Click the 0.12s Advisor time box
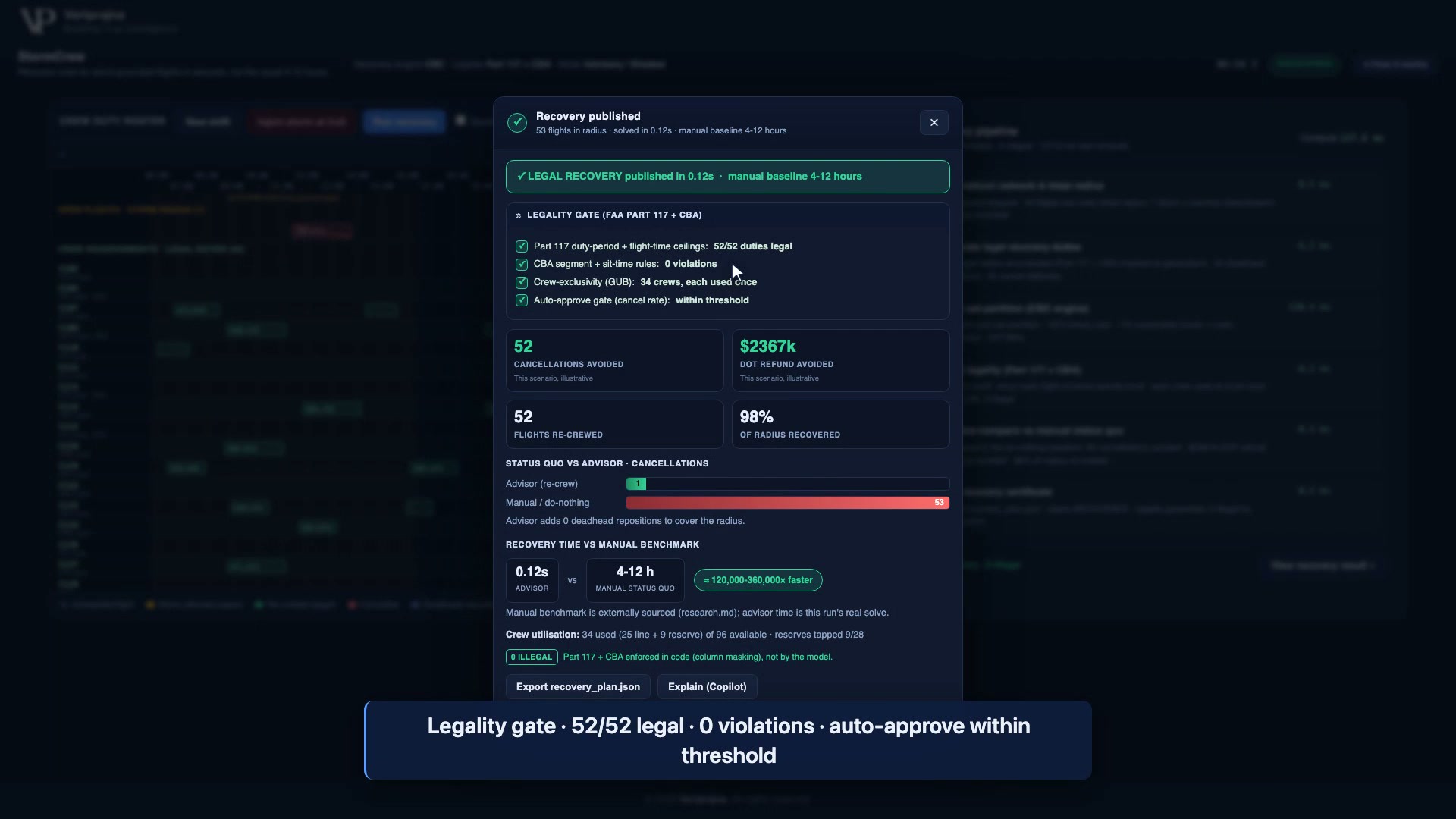Viewport: 1456px width, 819px height. pyautogui.click(x=532, y=580)
